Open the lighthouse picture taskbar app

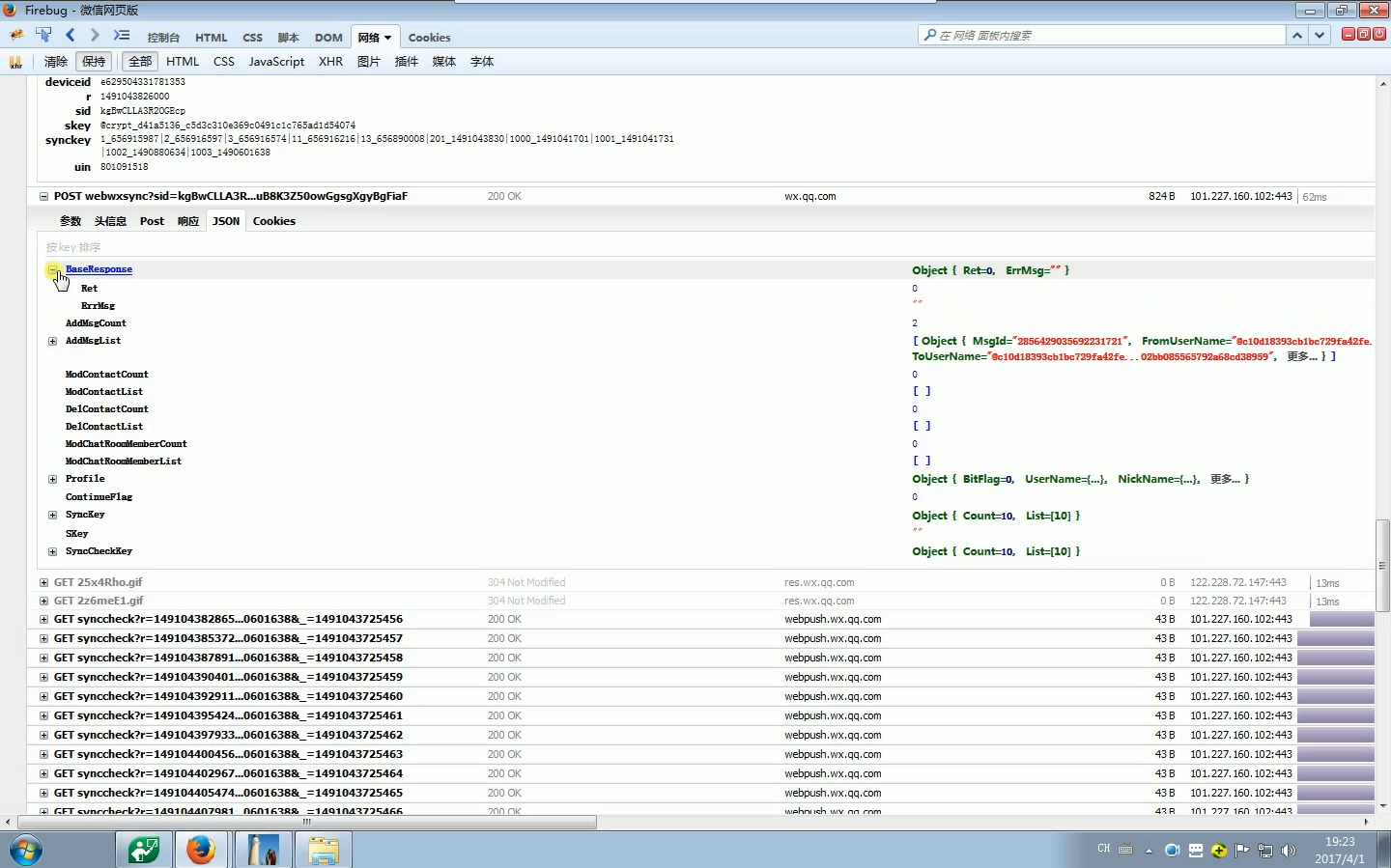pos(262,851)
